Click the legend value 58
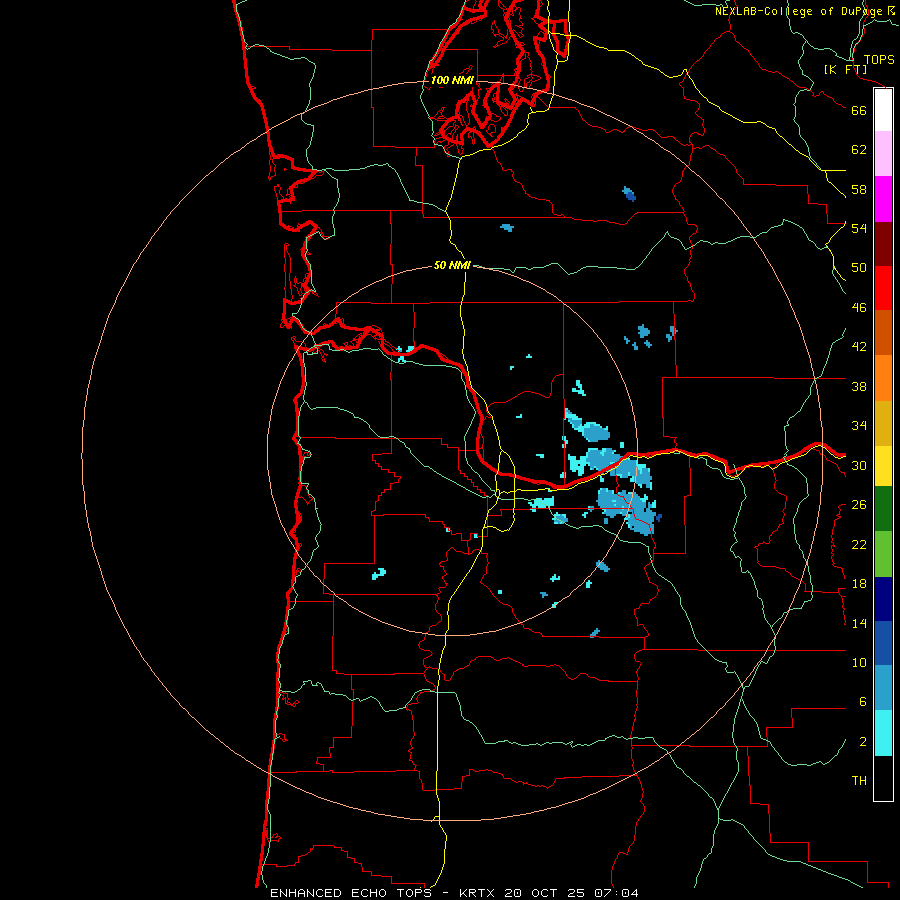The image size is (900, 900). coord(859,189)
